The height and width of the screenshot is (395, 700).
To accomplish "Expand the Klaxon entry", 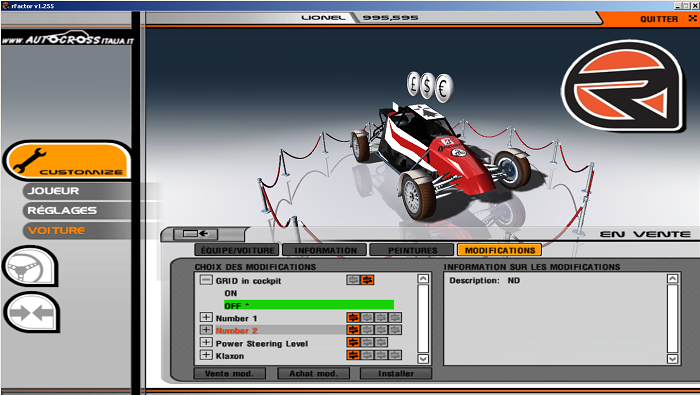I will click(x=206, y=355).
